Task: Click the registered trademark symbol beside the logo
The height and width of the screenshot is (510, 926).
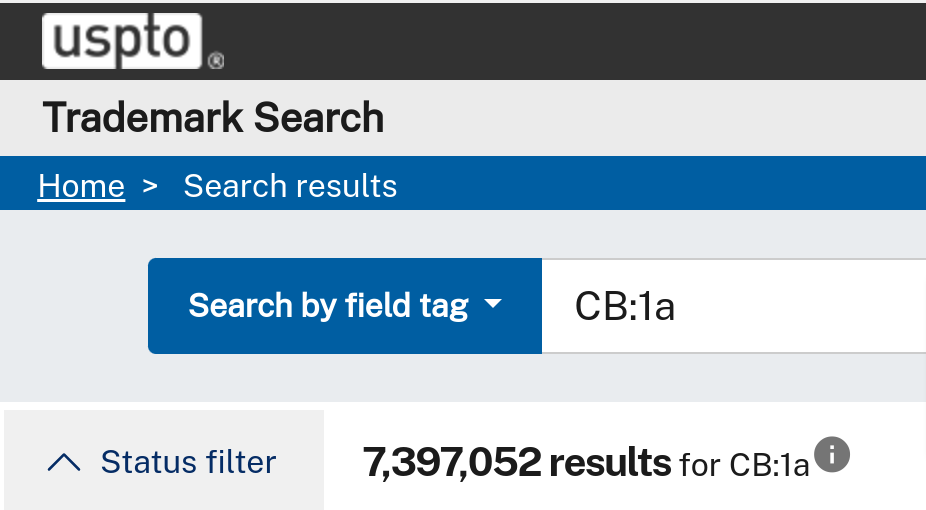Action: coord(216,60)
